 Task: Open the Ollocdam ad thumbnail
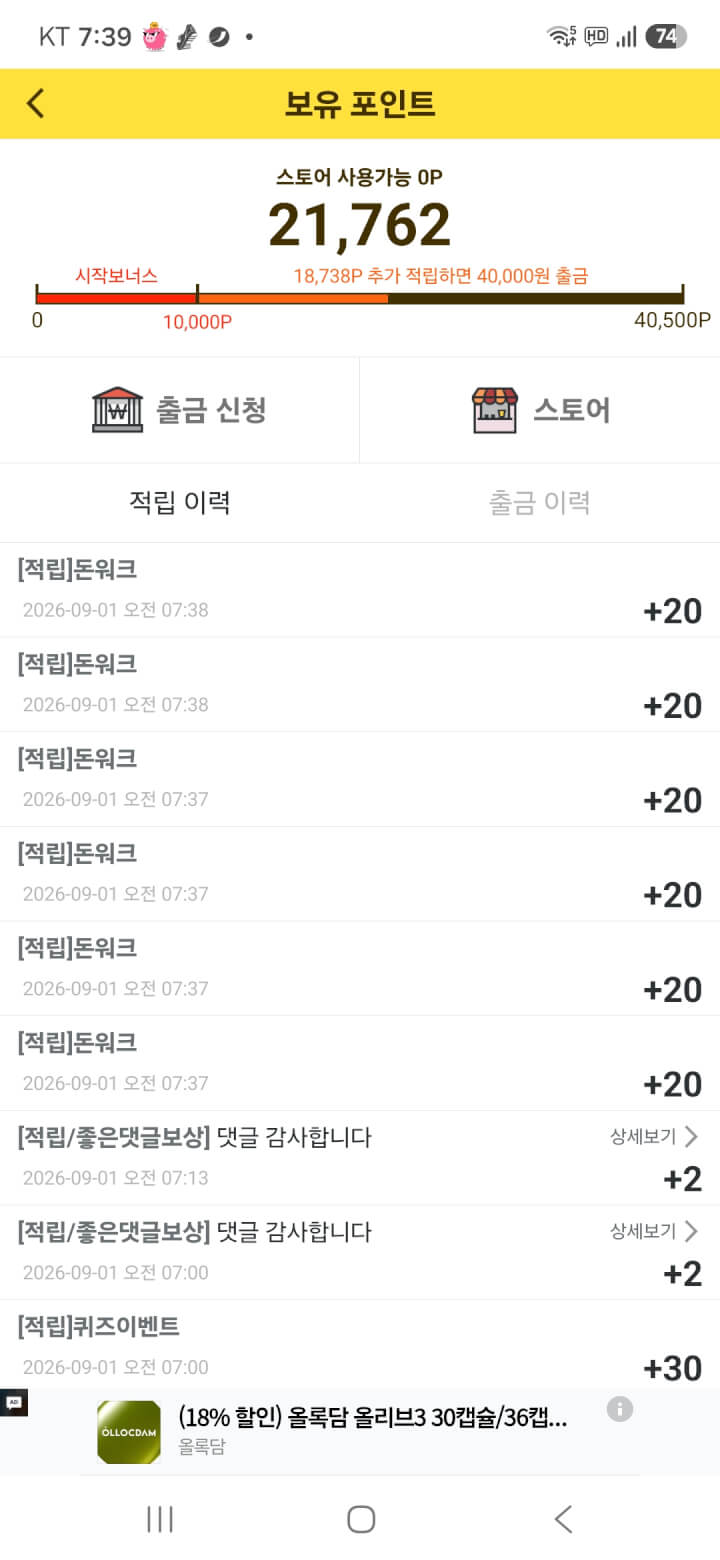[129, 1432]
